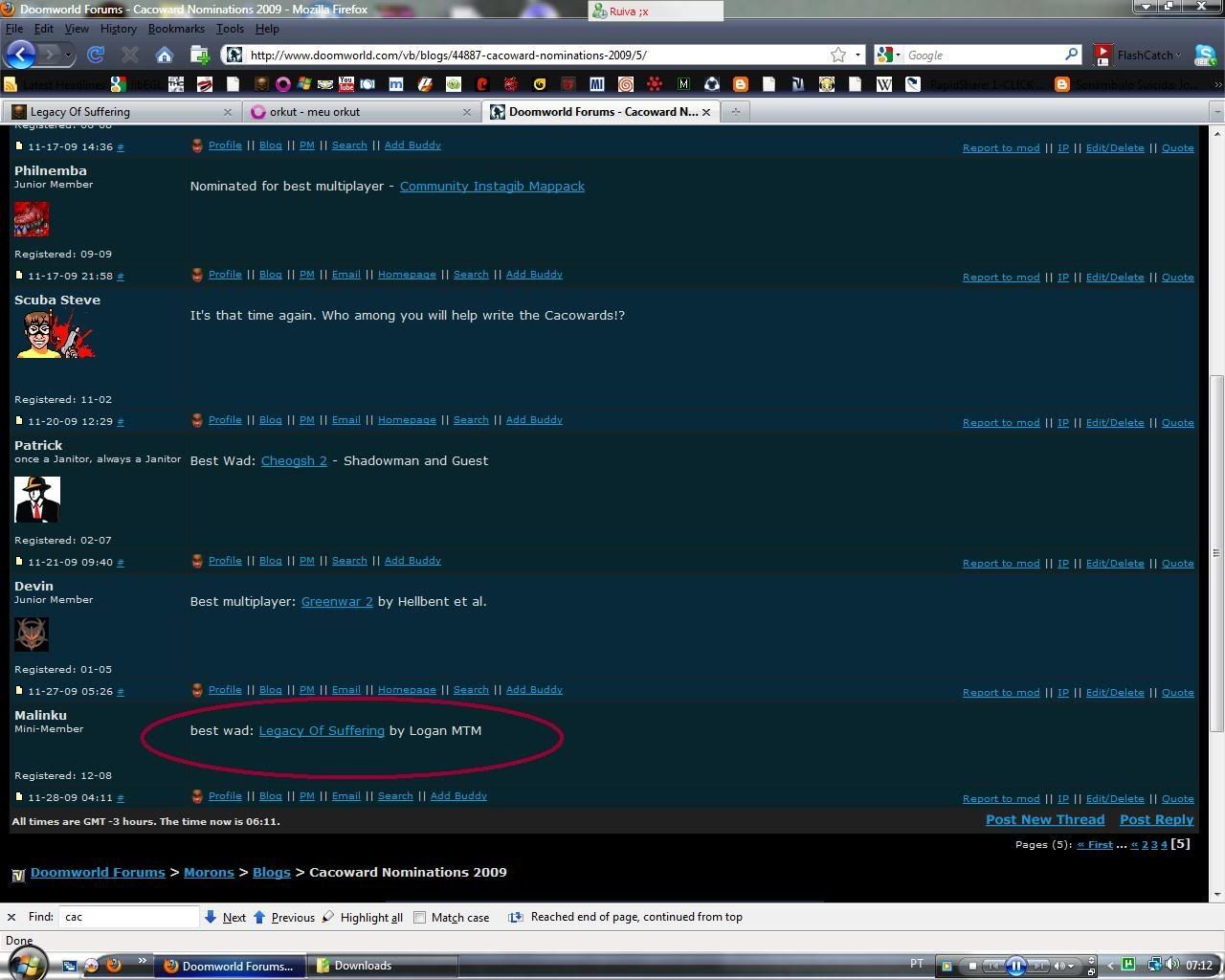Open the Greenwar 2 link
The image size is (1225, 980).
click(337, 601)
